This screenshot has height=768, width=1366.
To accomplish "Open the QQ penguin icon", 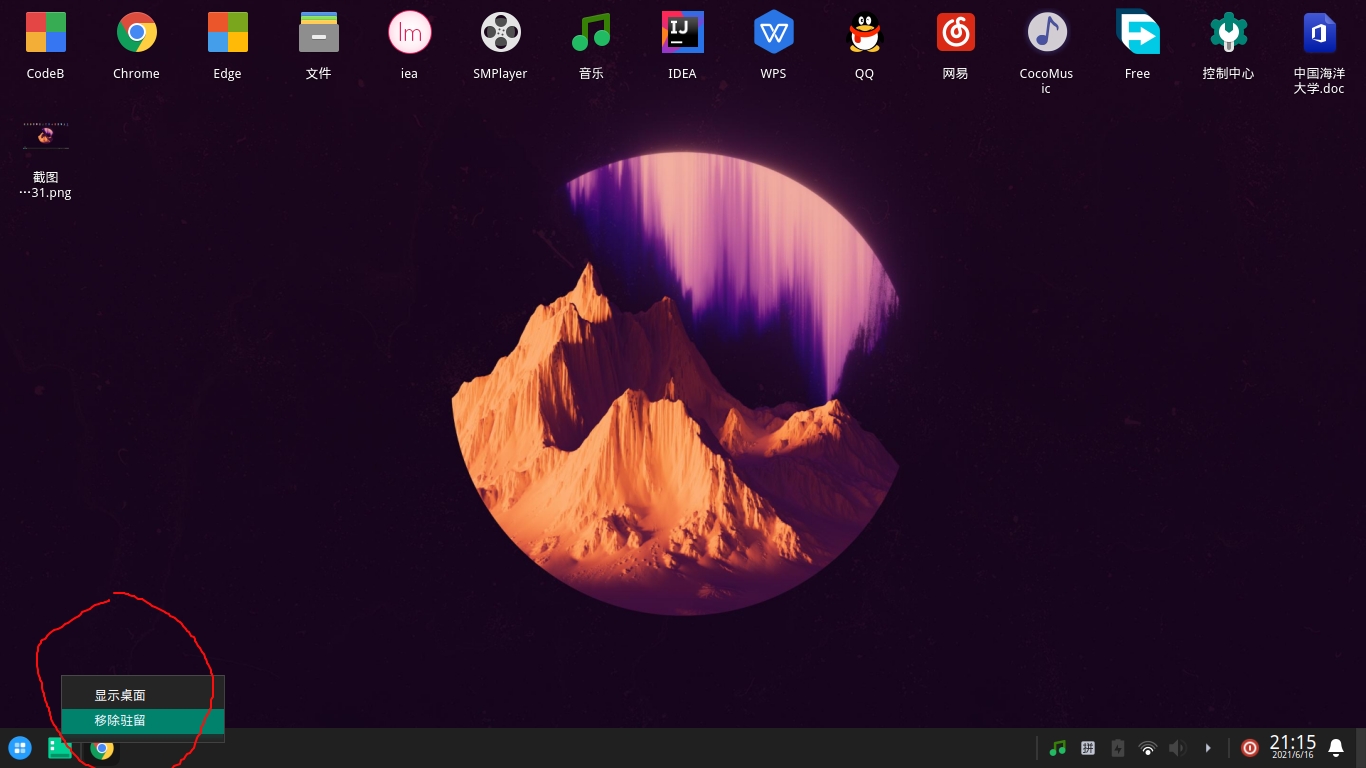I will pos(864,33).
